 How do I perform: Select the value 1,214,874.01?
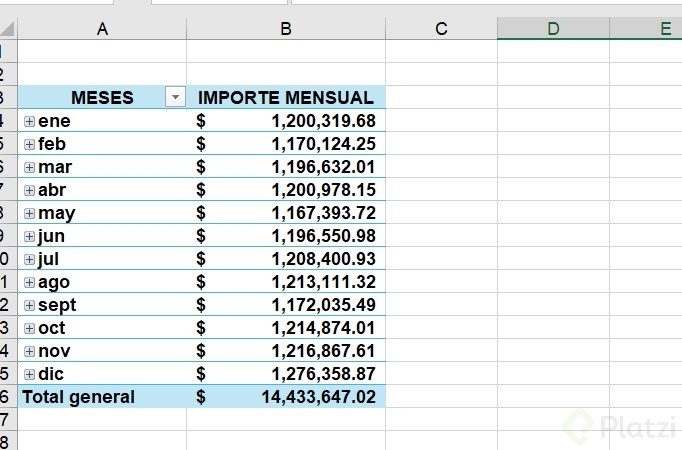pos(324,328)
